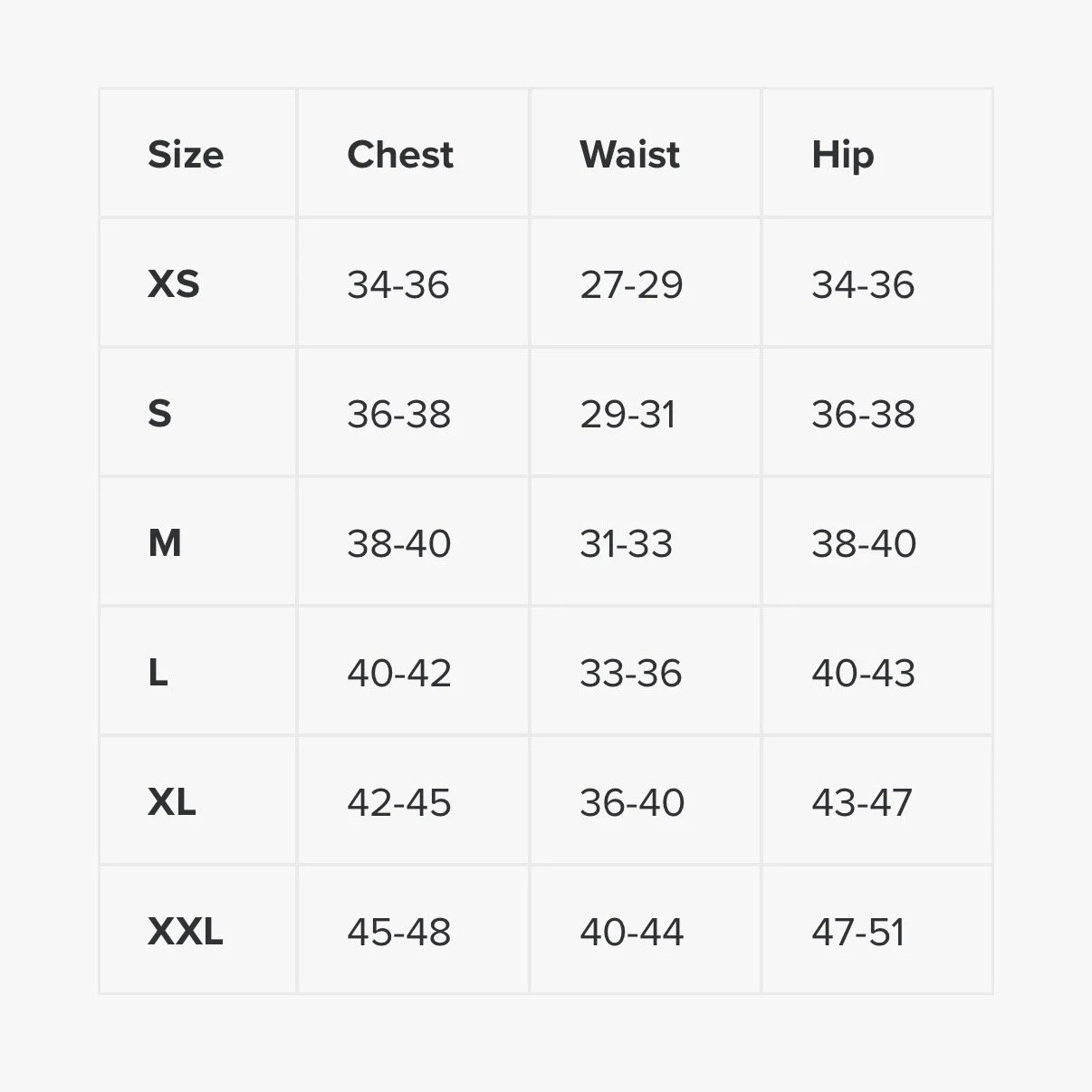
Task: Select the XL chest value 42-45
Action: click(399, 803)
